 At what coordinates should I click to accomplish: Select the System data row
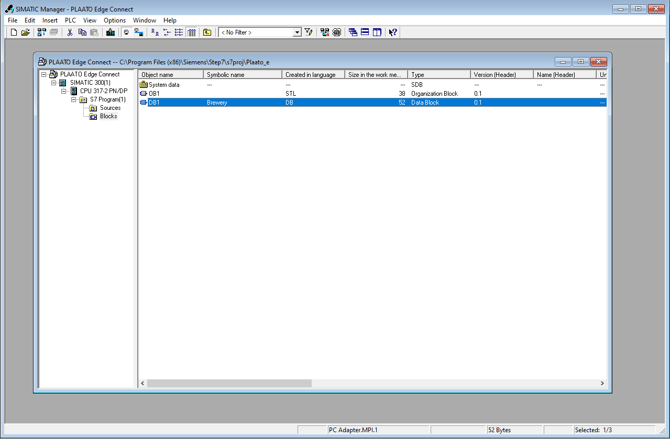tap(164, 85)
